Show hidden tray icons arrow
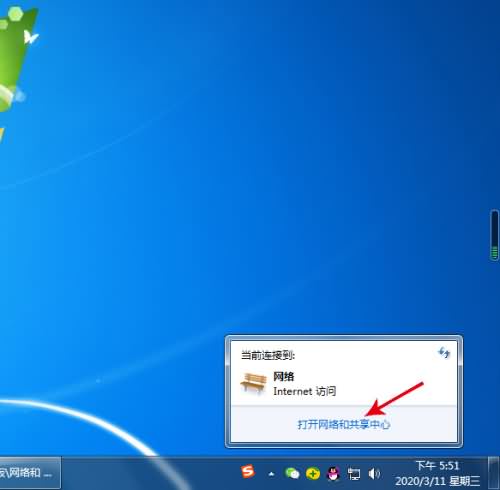The image size is (500, 490). tap(272, 474)
